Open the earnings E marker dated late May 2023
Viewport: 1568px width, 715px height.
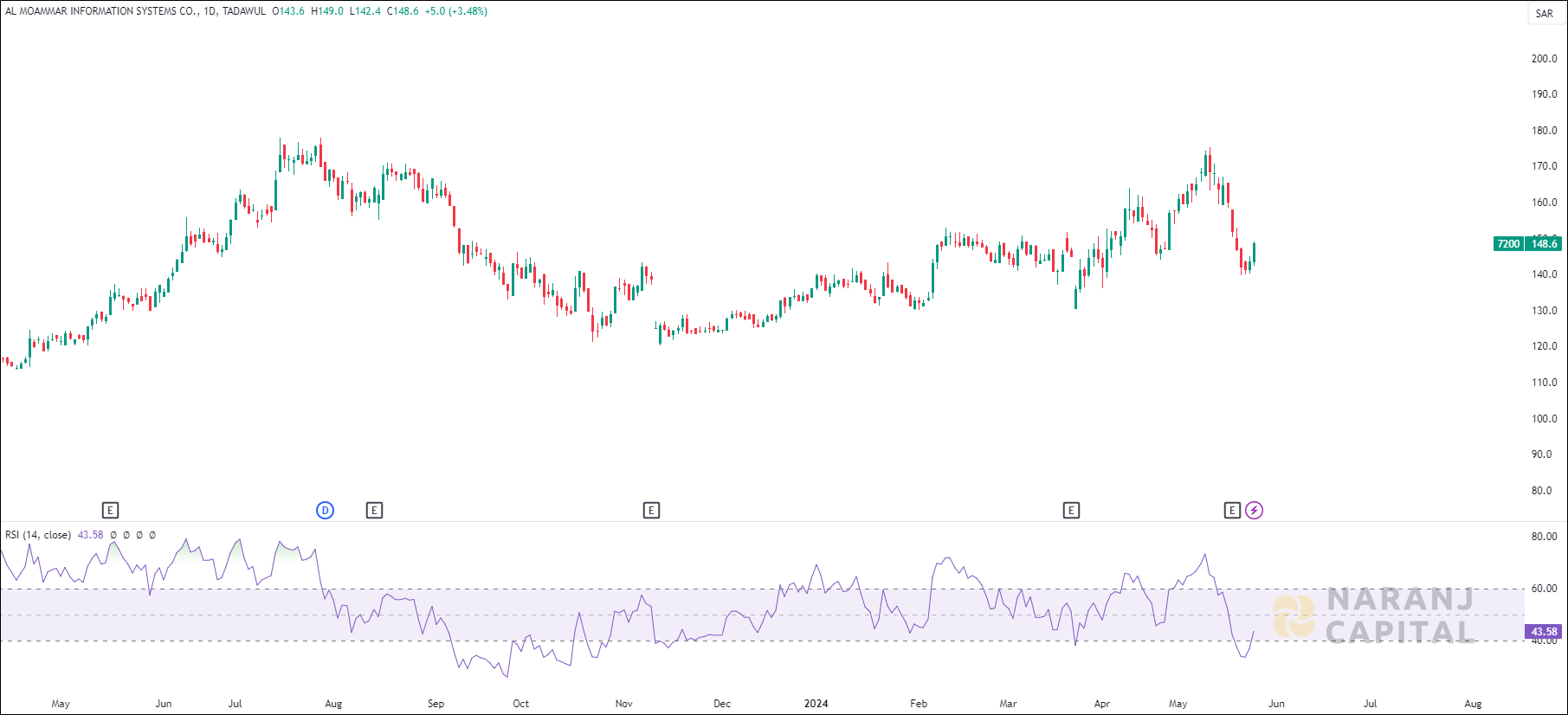(110, 511)
